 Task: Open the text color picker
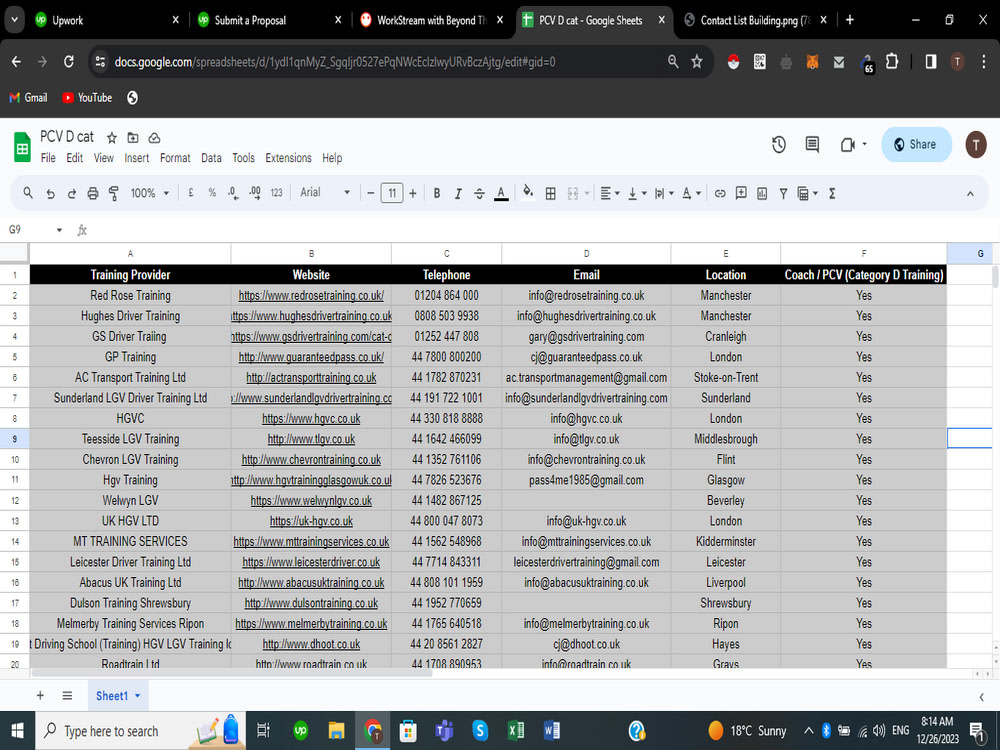(501, 193)
